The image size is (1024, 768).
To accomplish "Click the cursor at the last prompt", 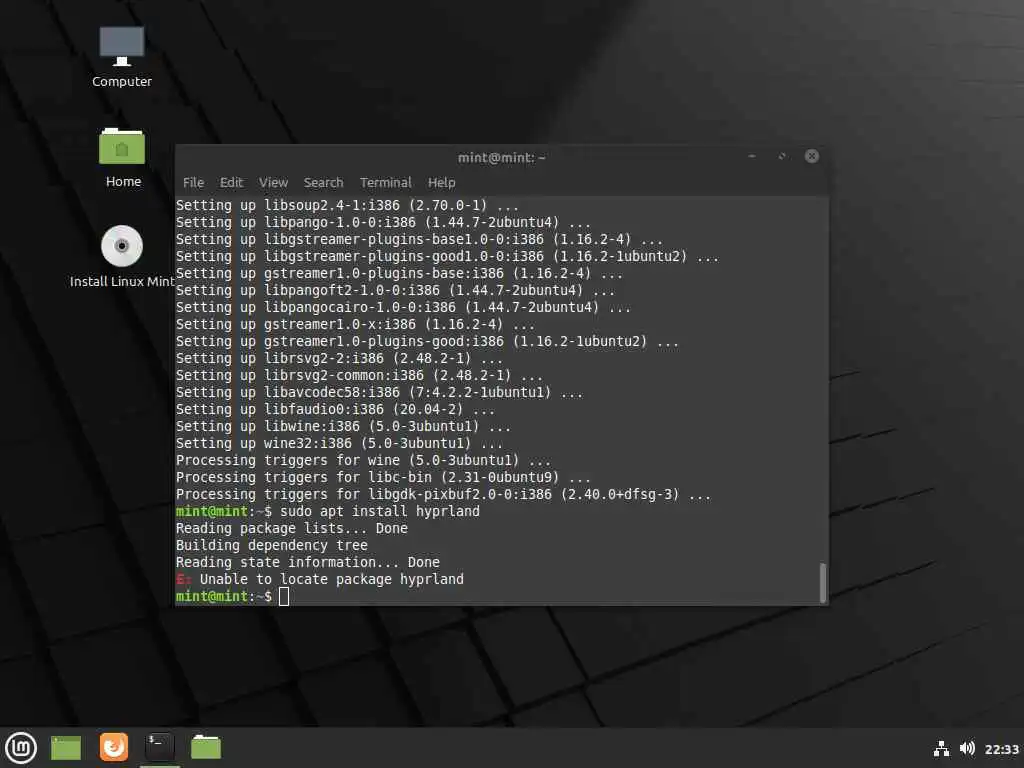I will pos(284,596).
